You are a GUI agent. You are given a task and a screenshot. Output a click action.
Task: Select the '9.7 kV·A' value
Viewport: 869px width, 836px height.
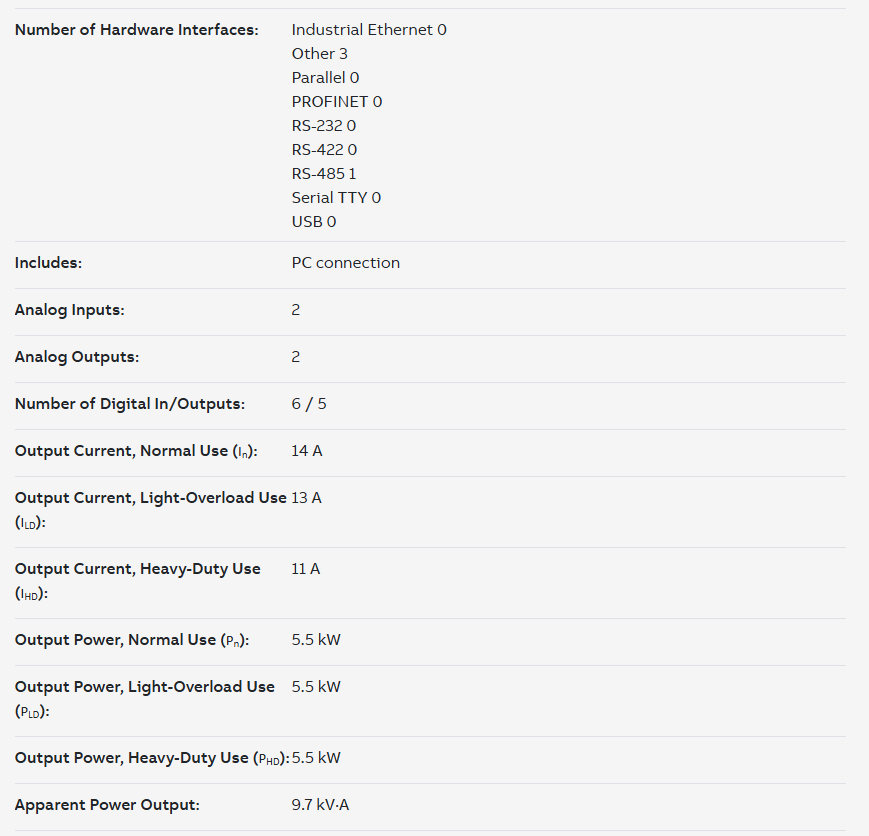320,805
